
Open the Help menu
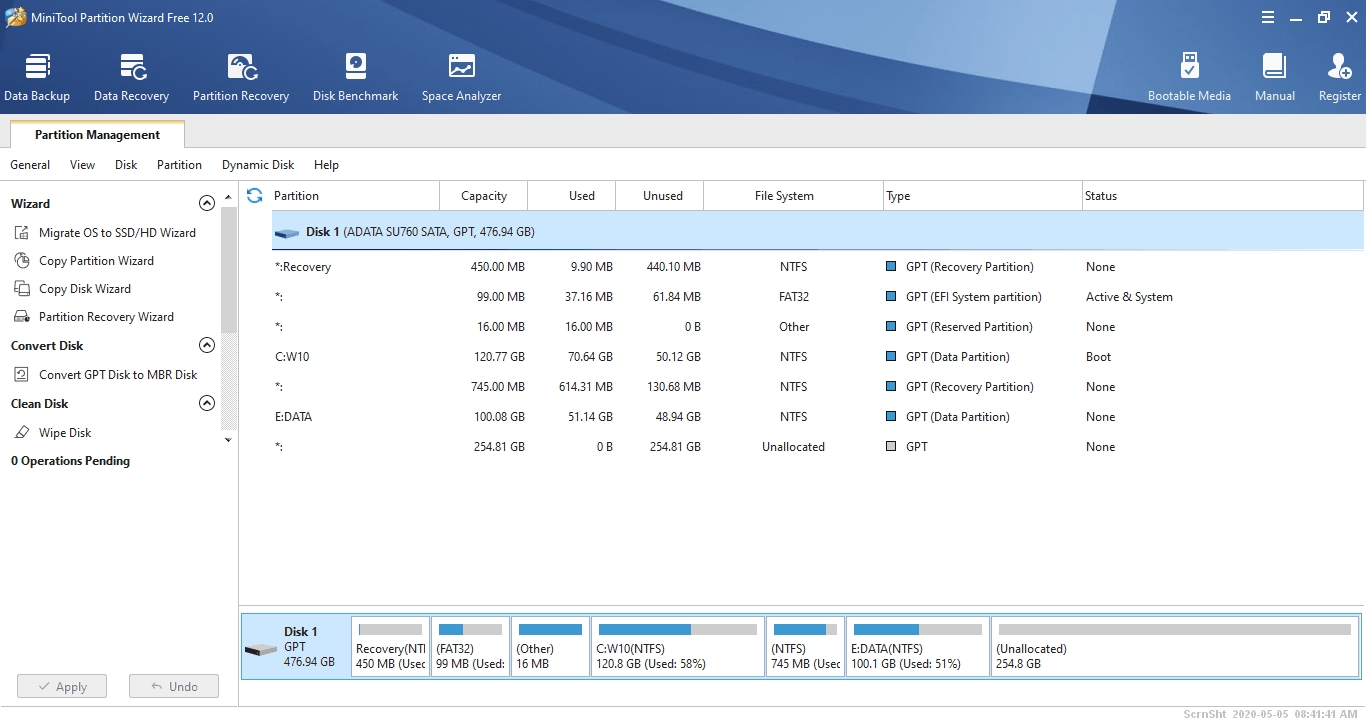326,165
